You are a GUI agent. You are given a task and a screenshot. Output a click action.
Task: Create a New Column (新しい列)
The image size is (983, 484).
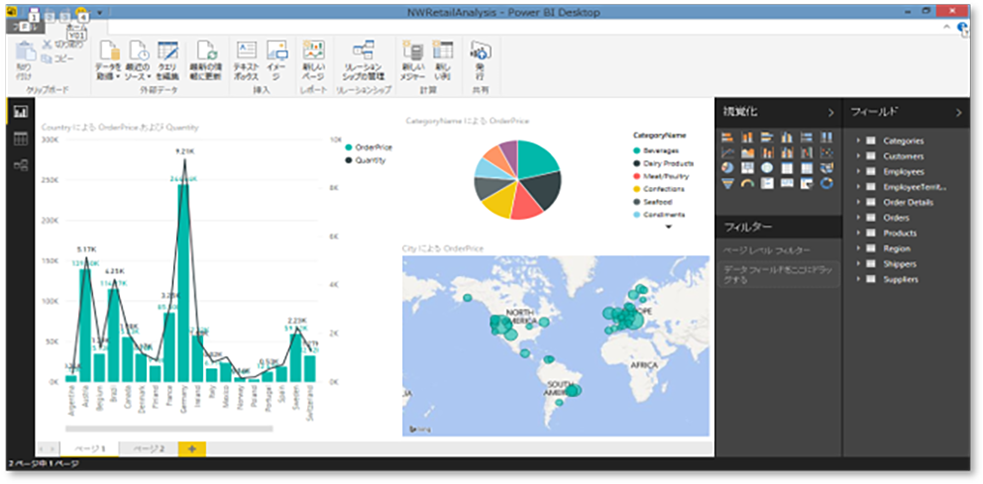coord(443,61)
